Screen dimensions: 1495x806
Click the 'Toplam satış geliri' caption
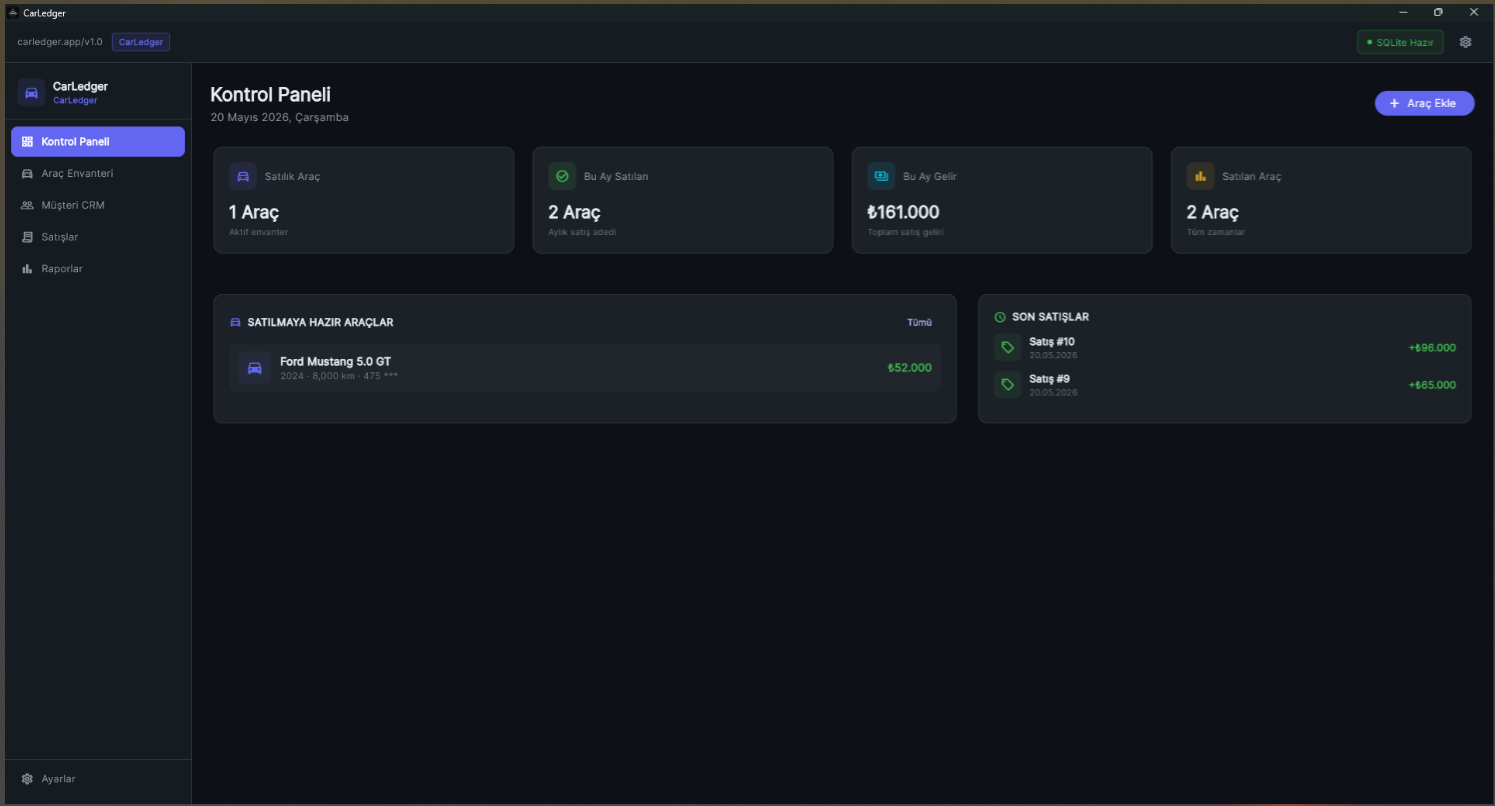pyautogui.click(x=905, y=232)
